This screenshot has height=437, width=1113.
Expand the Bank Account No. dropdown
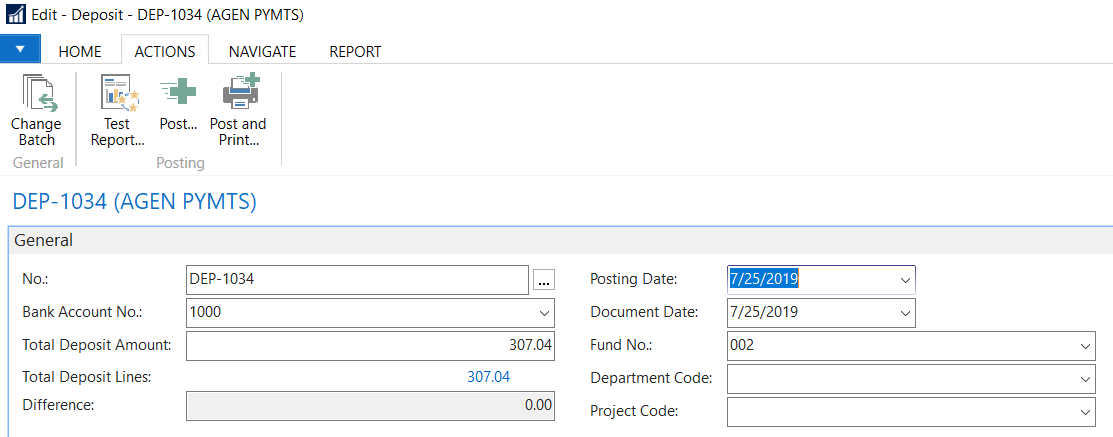(544, 313)
